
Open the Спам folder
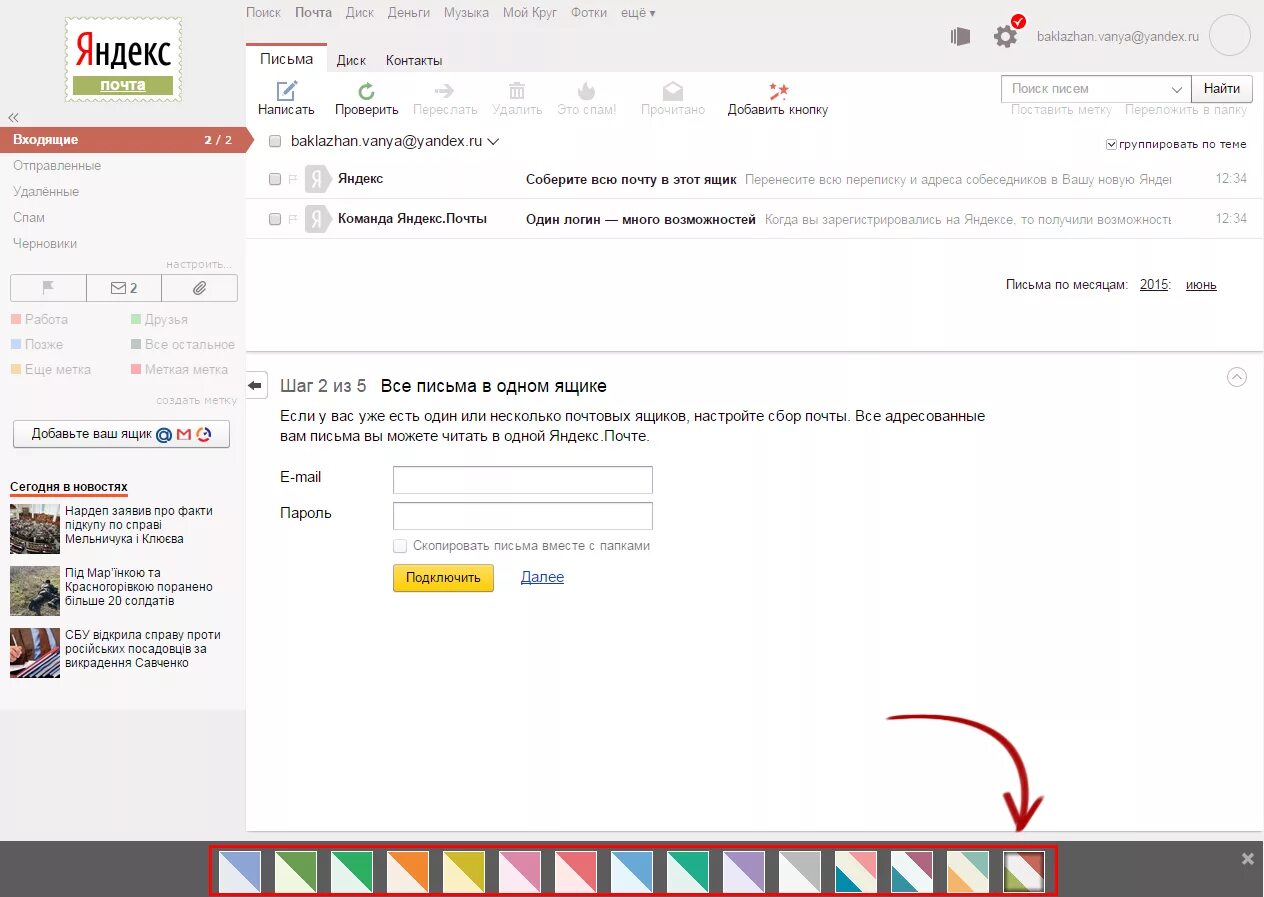(x=29, y=218)
